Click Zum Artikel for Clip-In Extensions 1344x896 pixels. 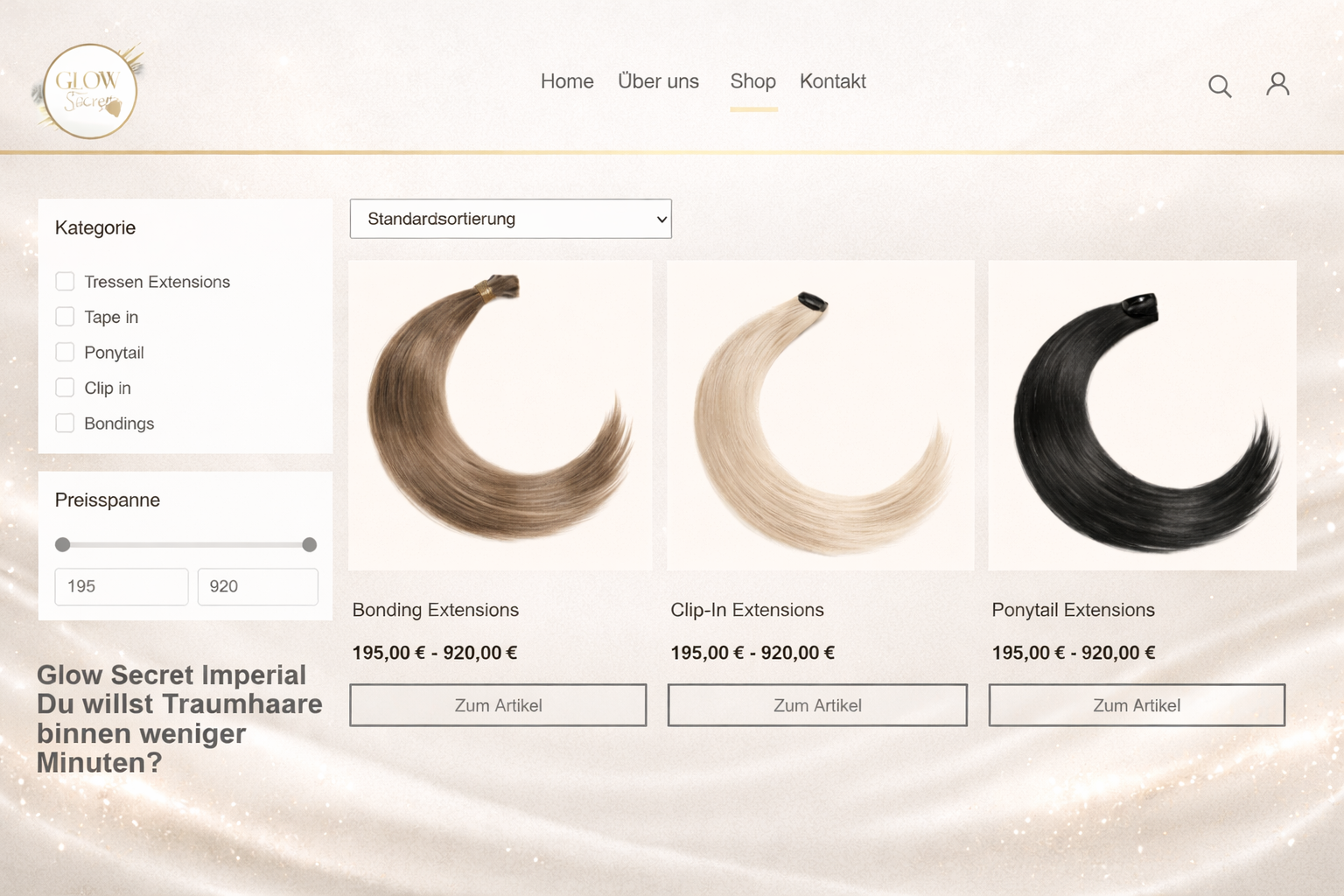click(x=817, y=705)
